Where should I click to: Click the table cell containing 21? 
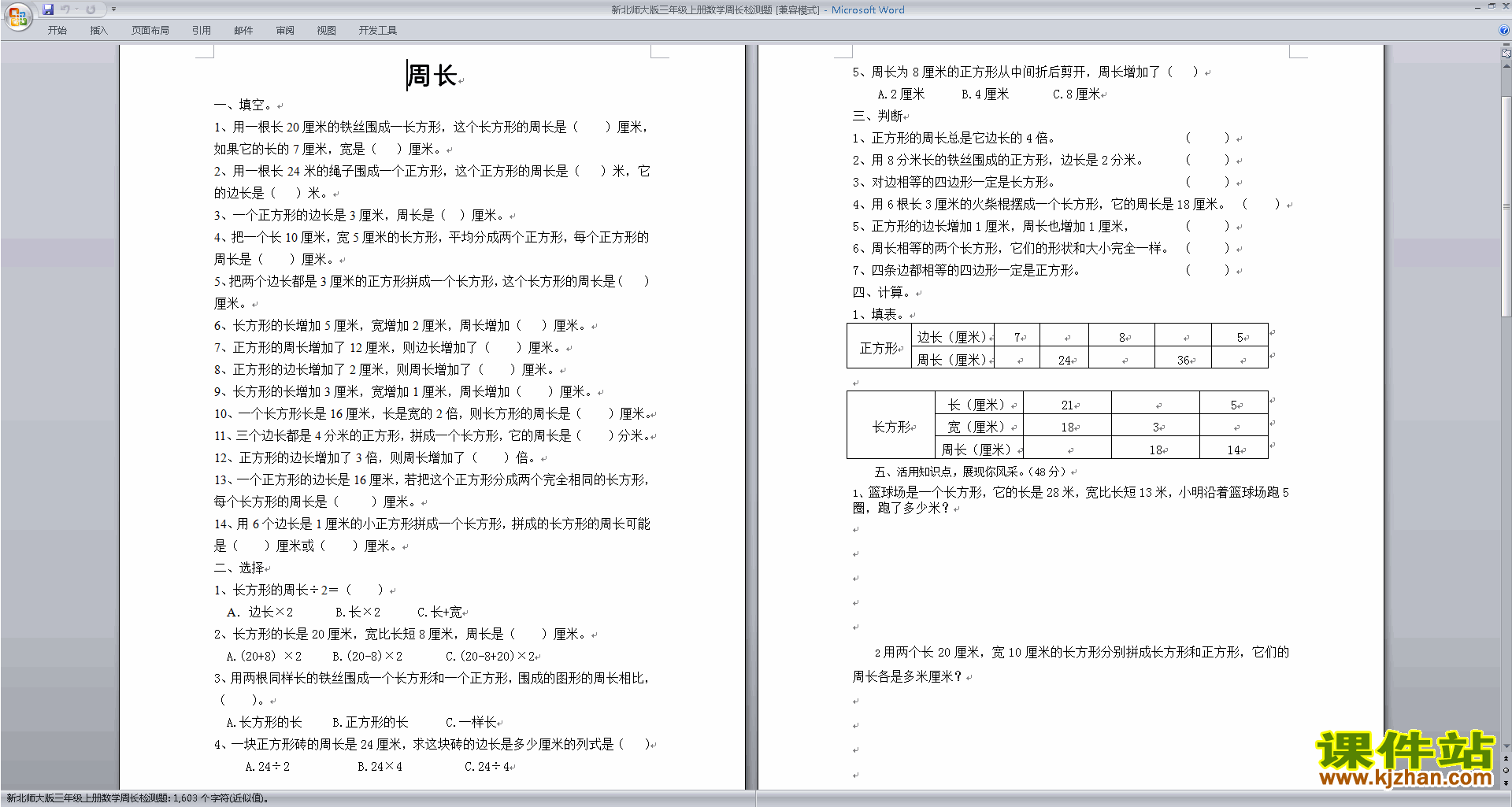(x=1068, y=403)
